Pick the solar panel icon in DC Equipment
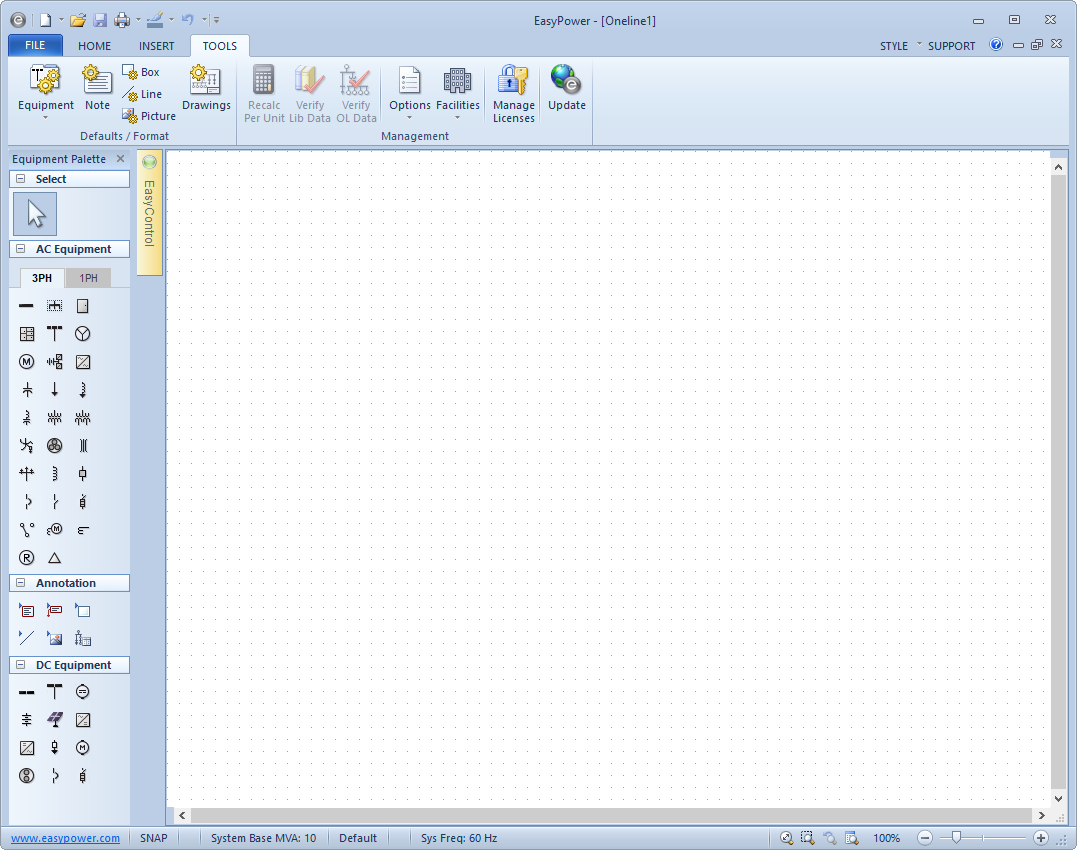Image resolution: width=1077 pixels, height=850 pixels. click(55, 720)
